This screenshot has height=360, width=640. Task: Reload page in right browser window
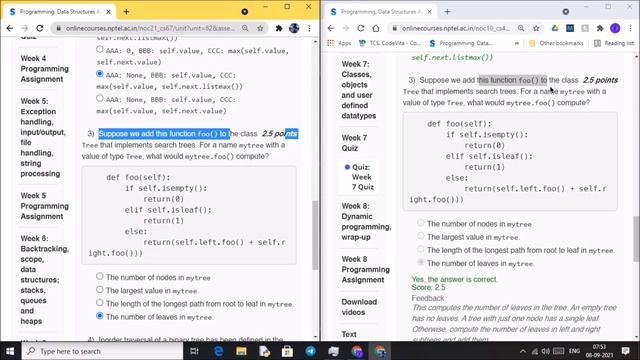pyautogui.click(x=361, y=28)
